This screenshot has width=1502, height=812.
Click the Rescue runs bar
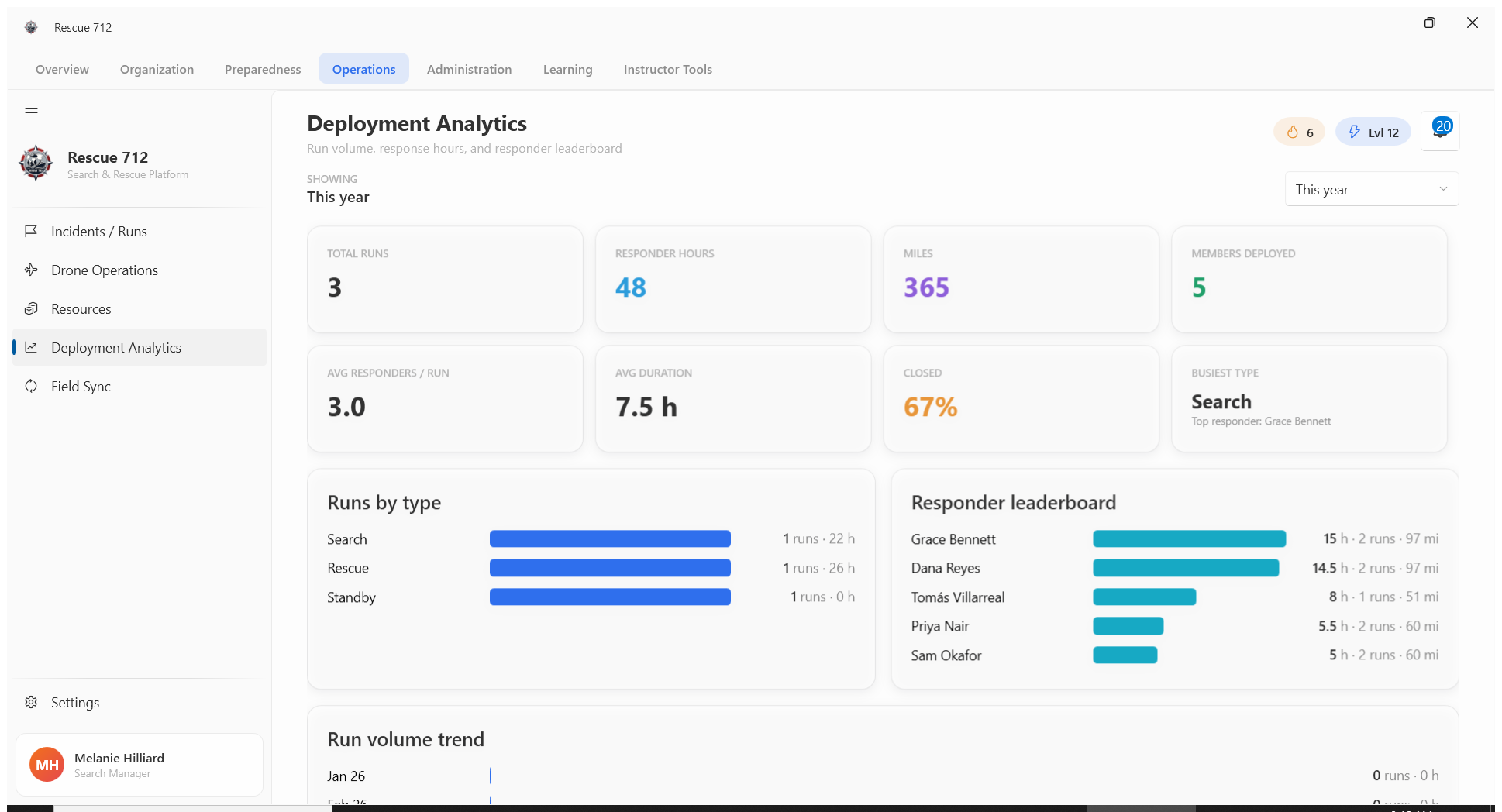(x=610, y=568)
